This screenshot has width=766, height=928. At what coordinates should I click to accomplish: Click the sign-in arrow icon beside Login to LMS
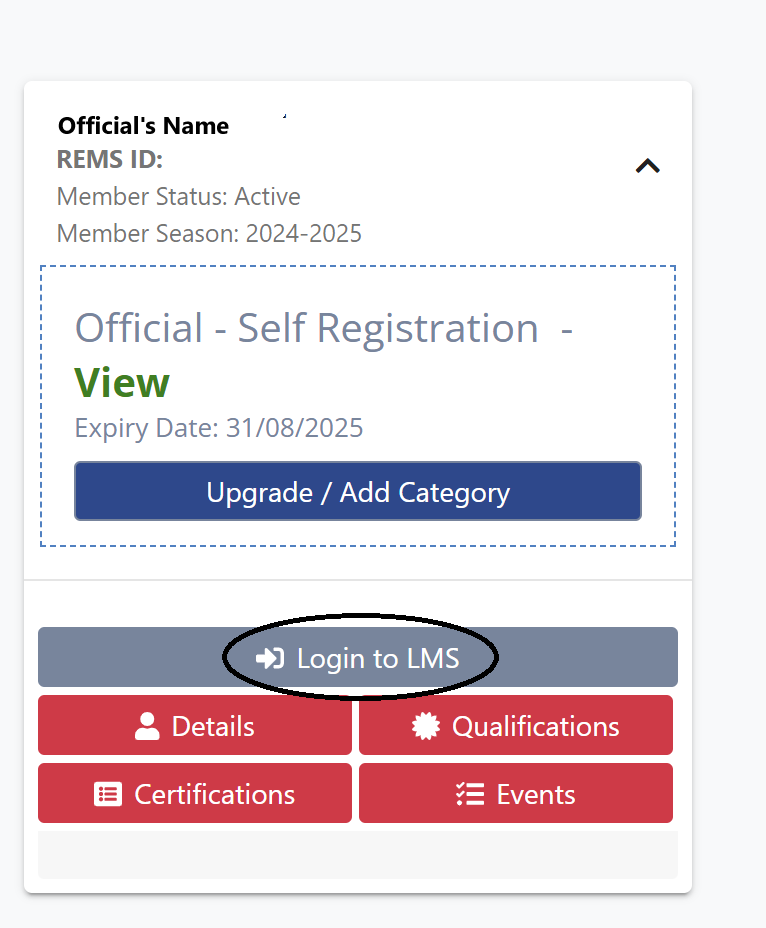pos(270,658)
